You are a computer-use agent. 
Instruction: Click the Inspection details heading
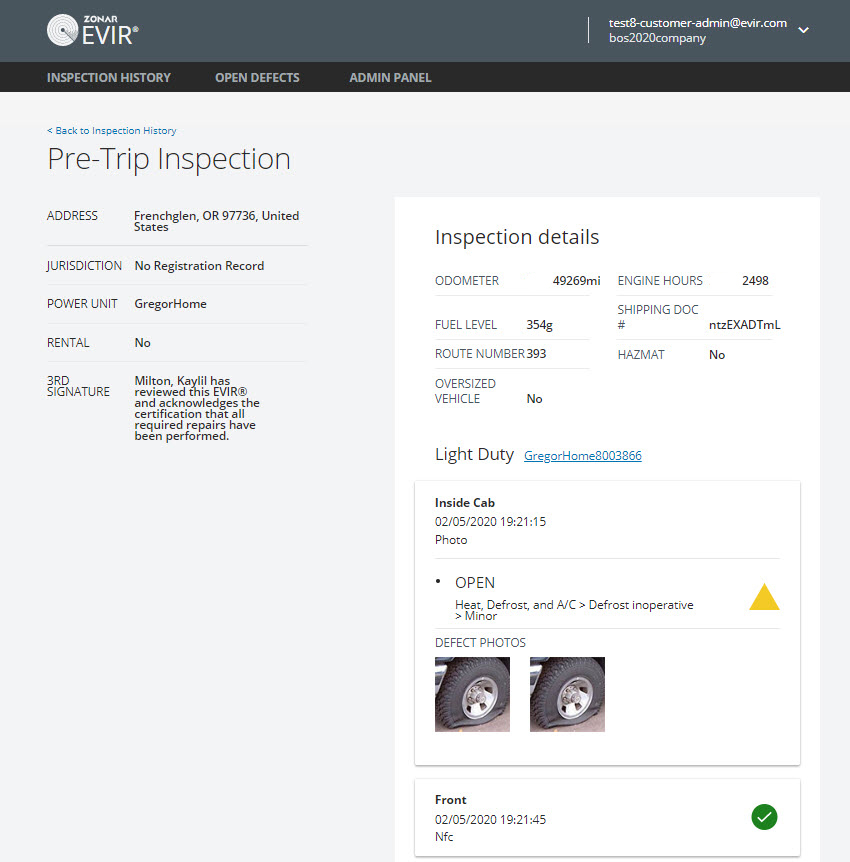(x=517, y=237)
